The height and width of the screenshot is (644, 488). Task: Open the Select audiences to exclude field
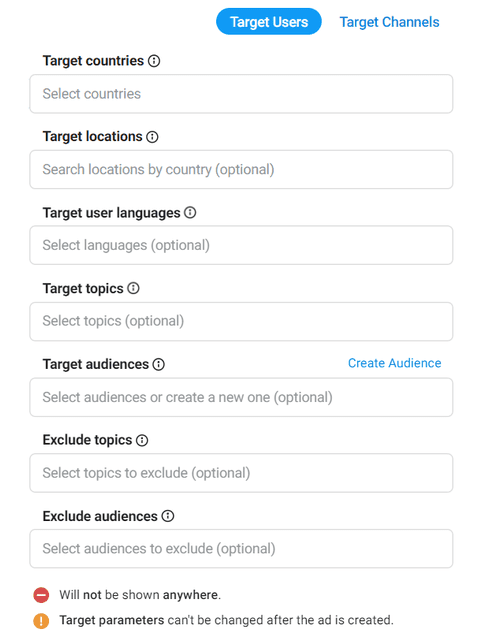pos(241,549)
